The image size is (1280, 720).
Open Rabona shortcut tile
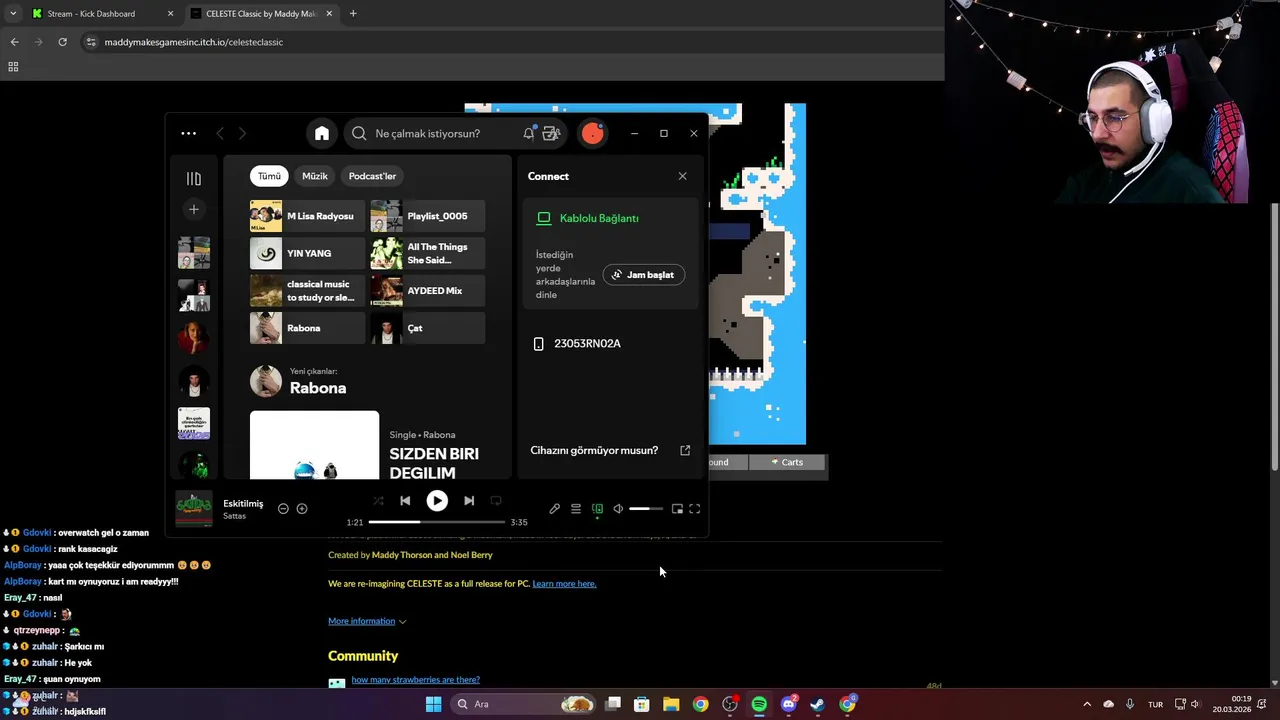point(307,328)
